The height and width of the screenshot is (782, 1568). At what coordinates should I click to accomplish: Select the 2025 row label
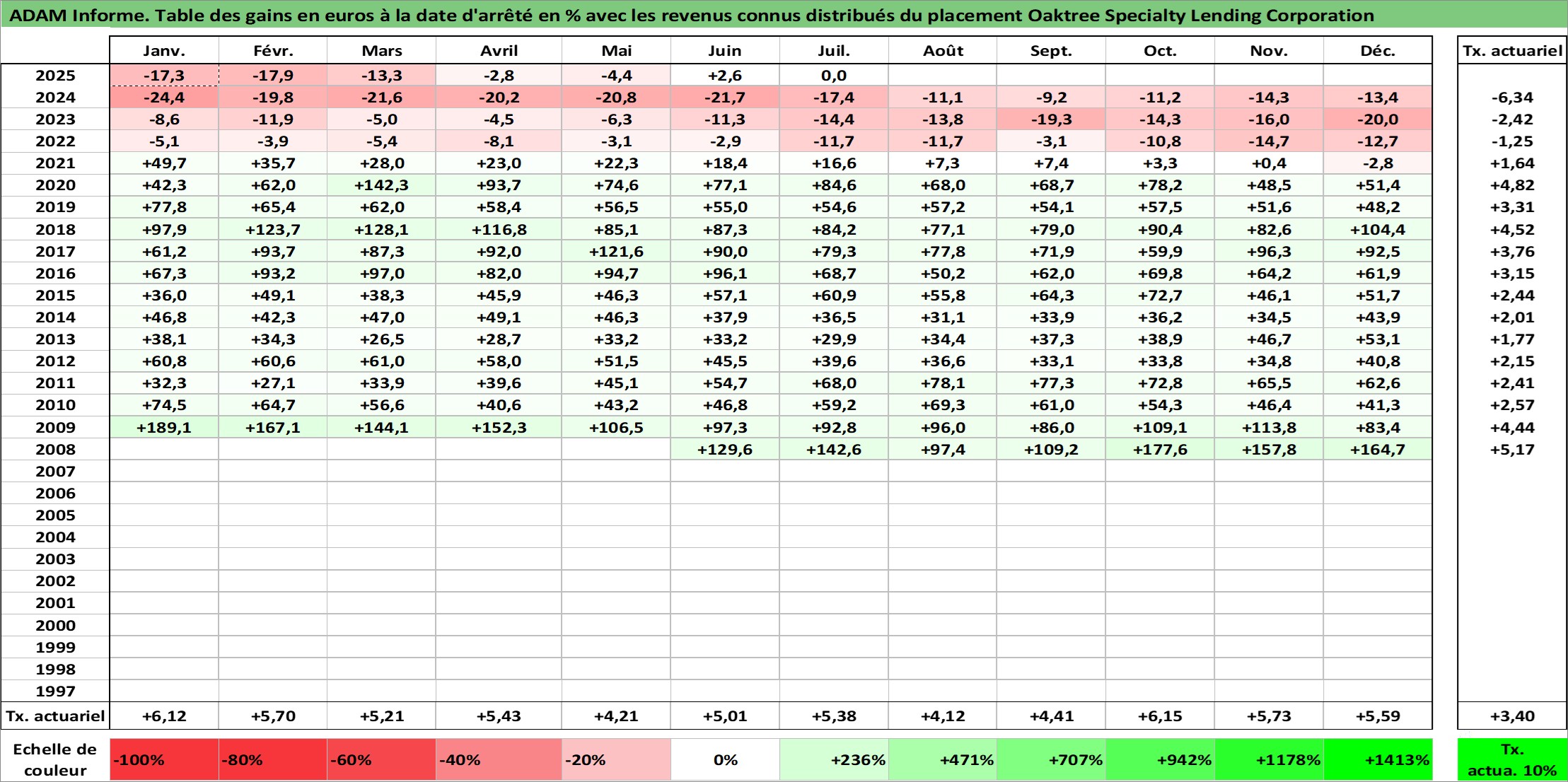[x=55, y=75]
